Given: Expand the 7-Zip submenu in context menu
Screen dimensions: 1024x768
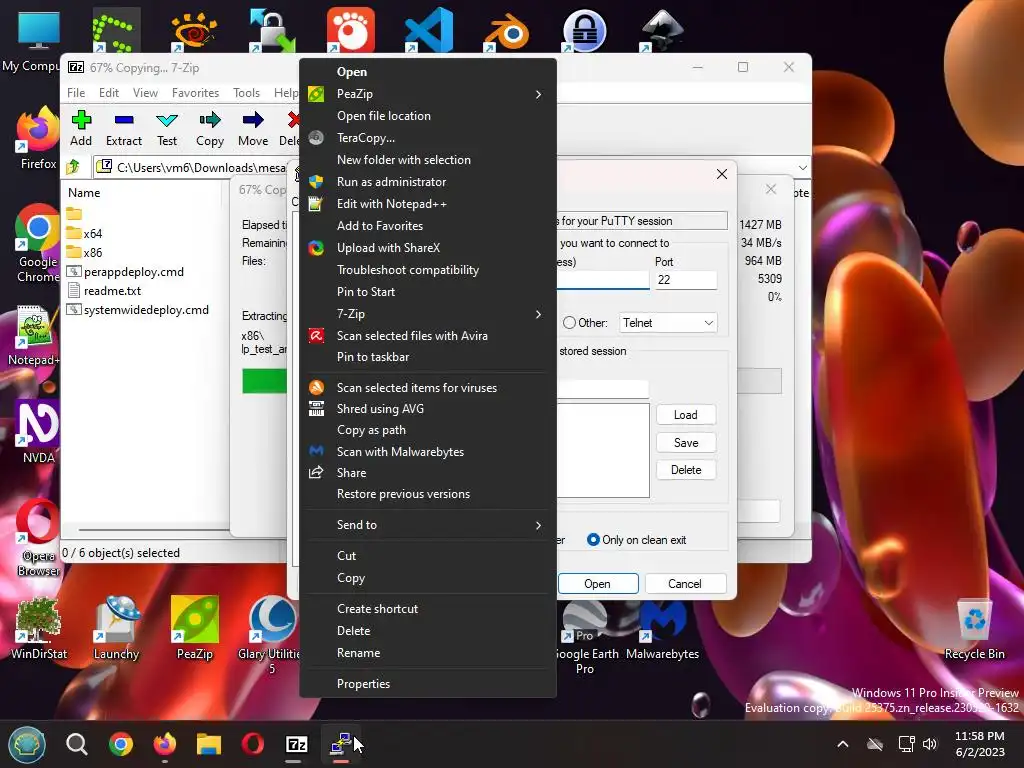Looking at the screenshot, I should pos(428,314).
